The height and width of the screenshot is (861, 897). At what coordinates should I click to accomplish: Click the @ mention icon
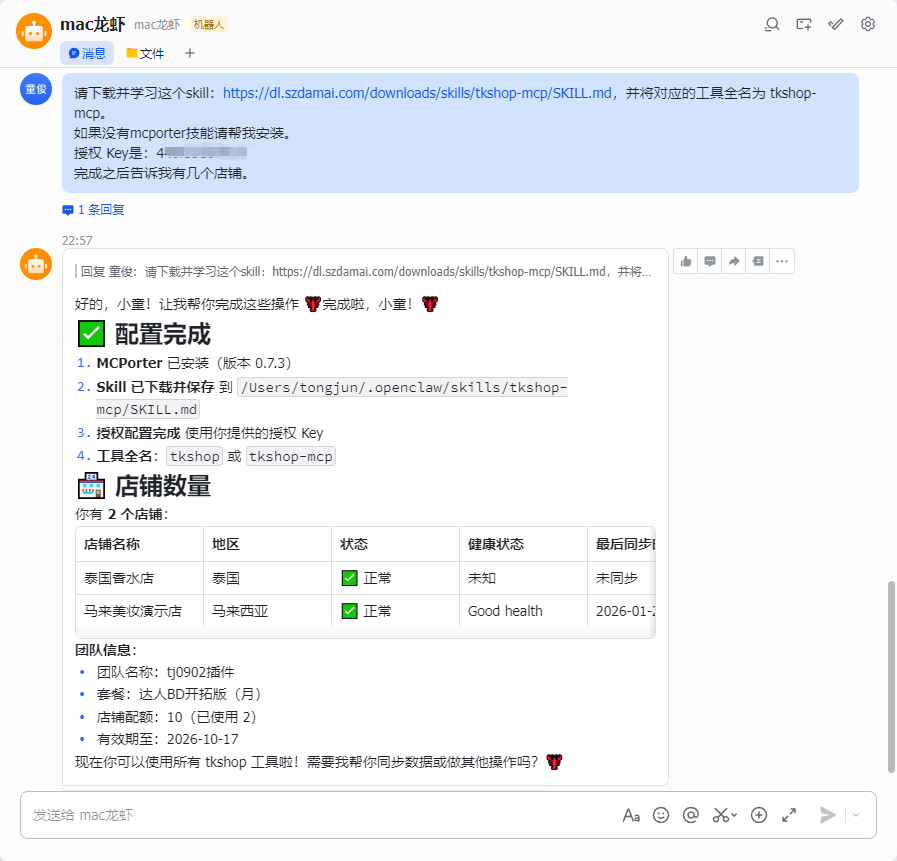(x=691, y=815)
